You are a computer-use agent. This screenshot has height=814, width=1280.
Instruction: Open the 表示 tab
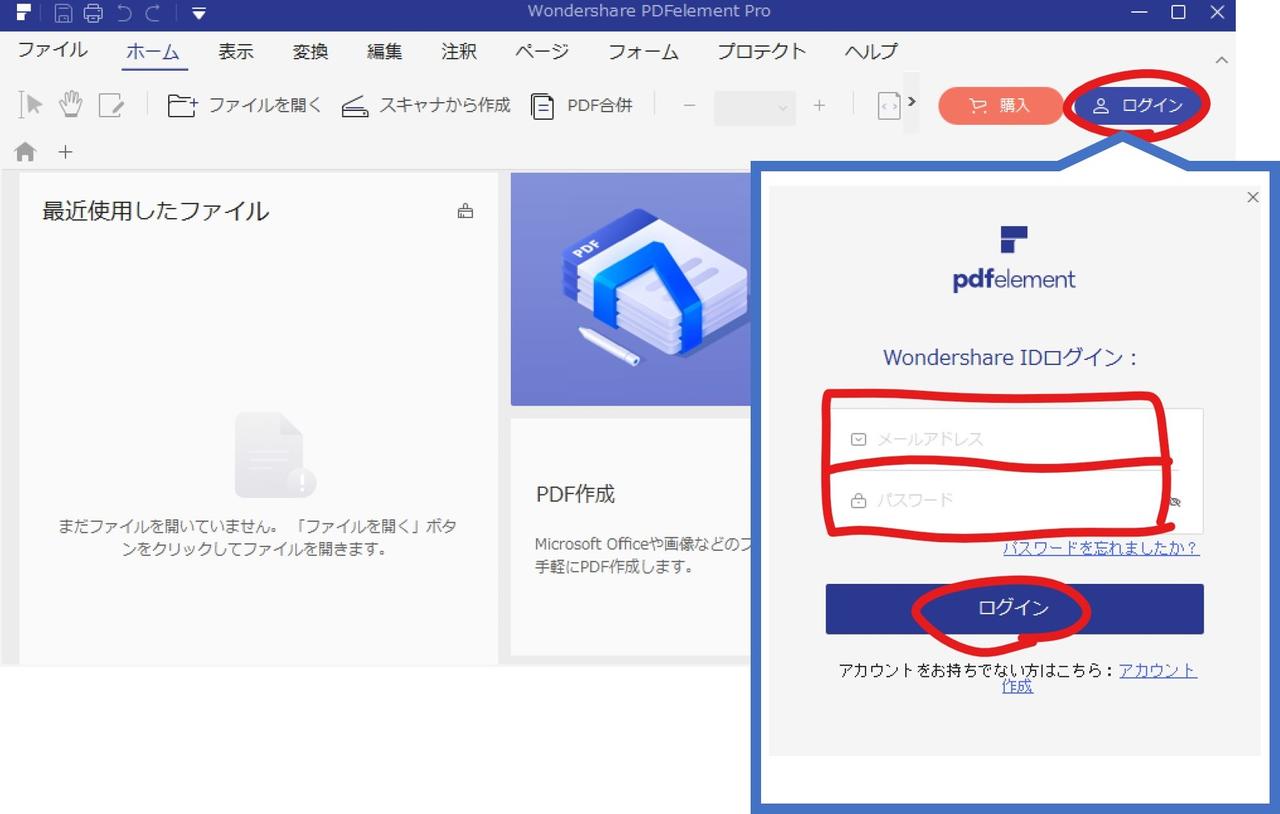236,52
